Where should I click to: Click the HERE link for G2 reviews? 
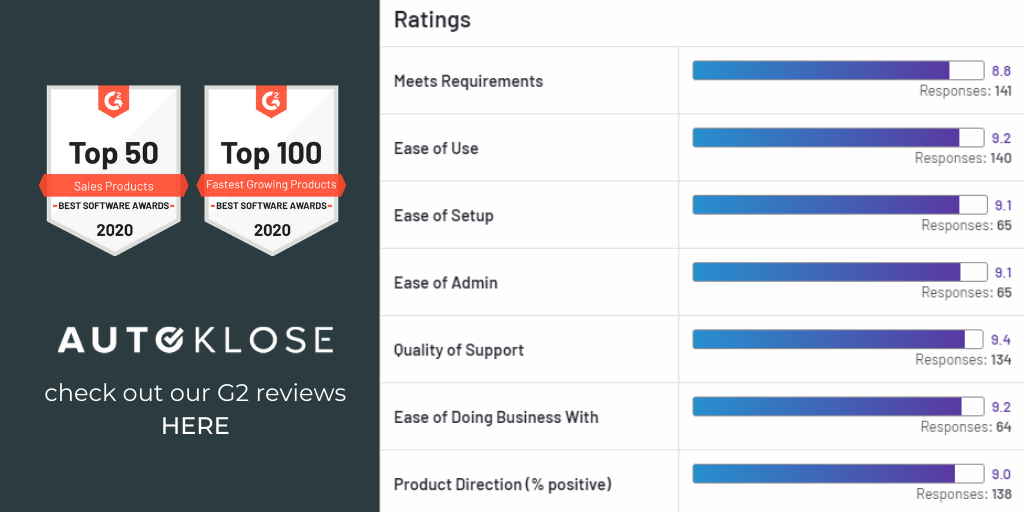(195, 426)
